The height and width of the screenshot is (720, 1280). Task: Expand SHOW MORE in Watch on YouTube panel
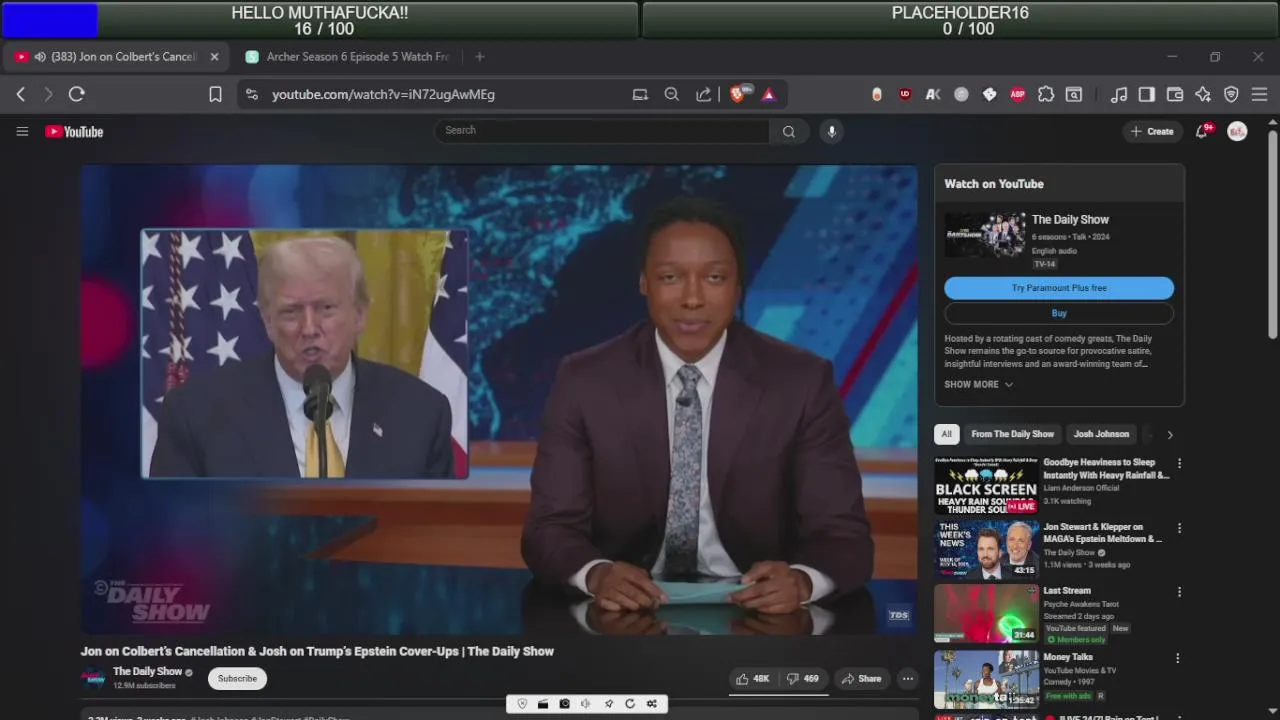point(978,385)
